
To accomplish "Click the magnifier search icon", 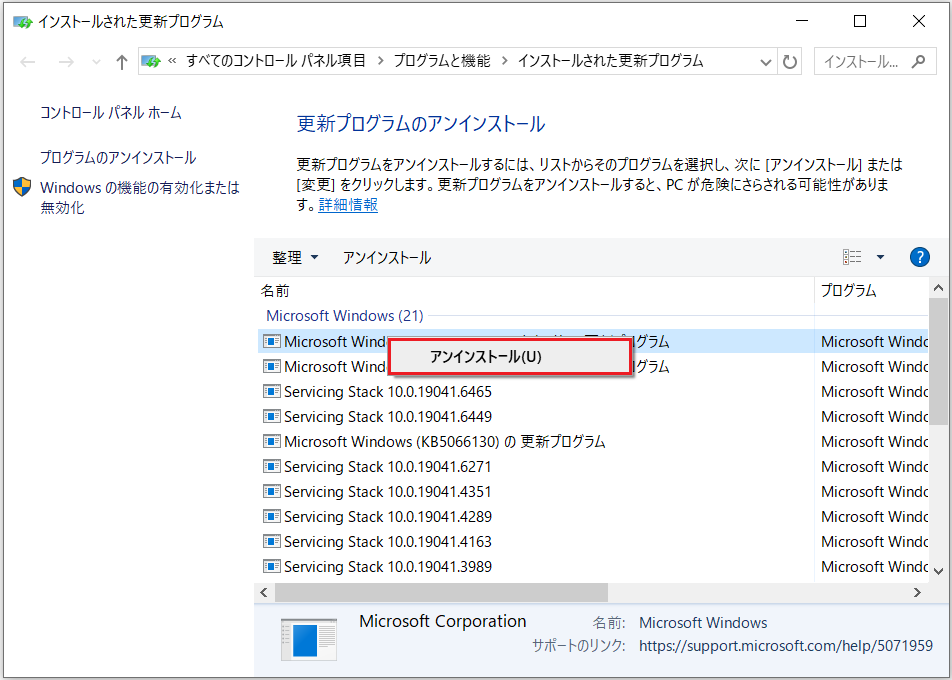I will [x=919, y=61].
